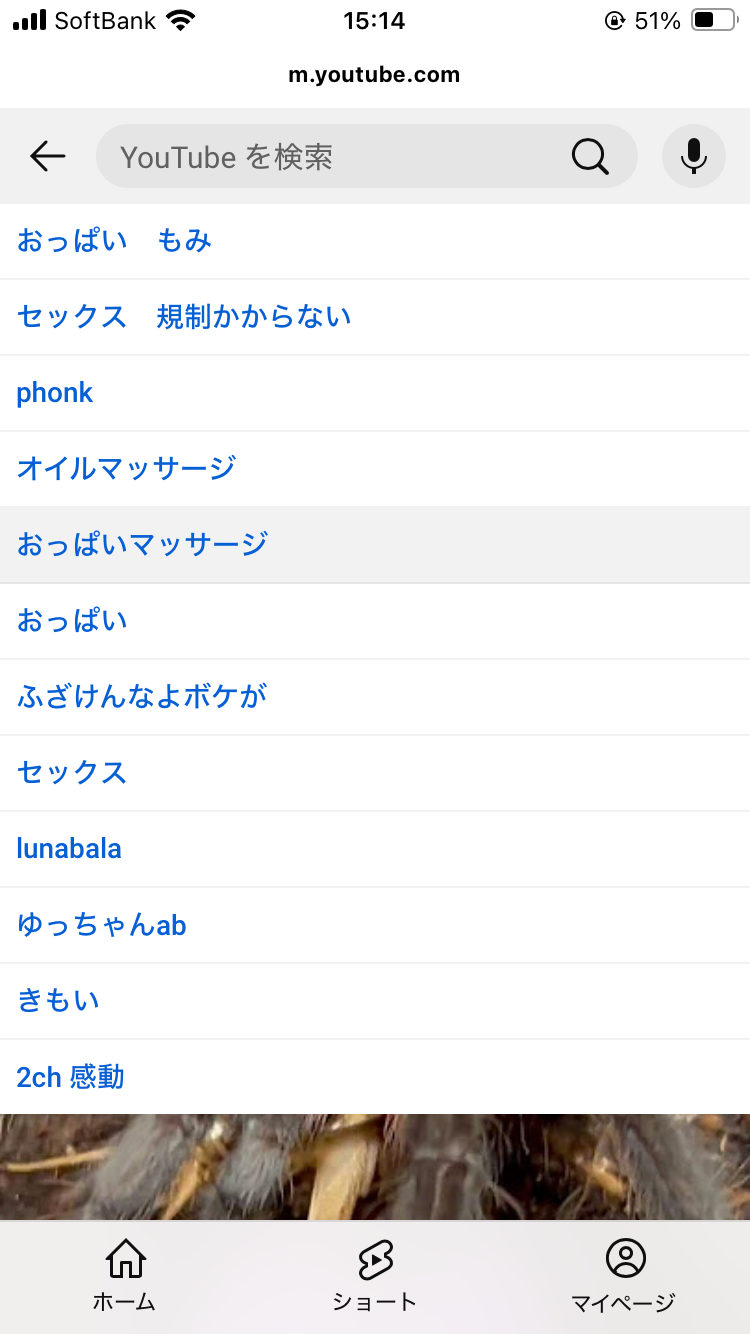Tap the back arrow icon

click(47, 156)
